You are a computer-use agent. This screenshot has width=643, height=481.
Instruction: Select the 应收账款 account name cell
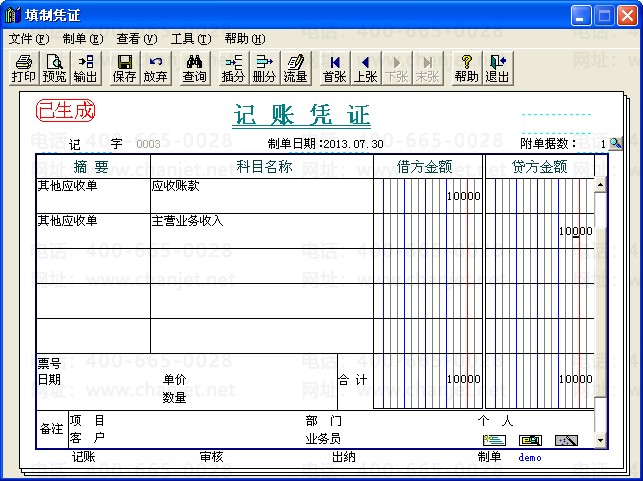(x=261, y=195)
